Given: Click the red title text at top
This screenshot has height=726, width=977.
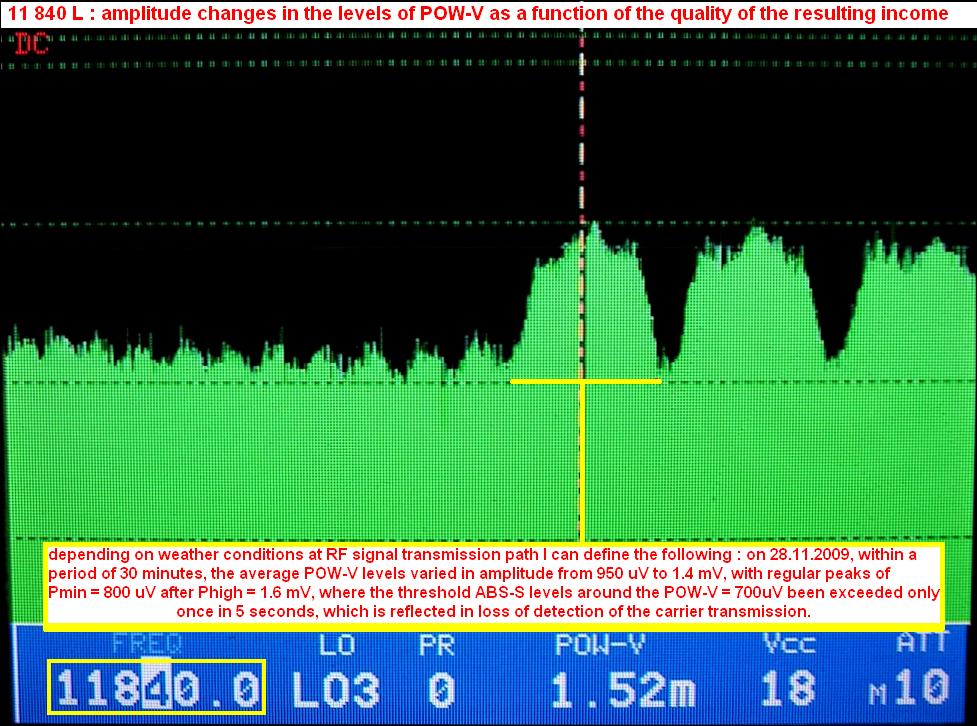Looking at the screenshot, I should coord(478,13).
